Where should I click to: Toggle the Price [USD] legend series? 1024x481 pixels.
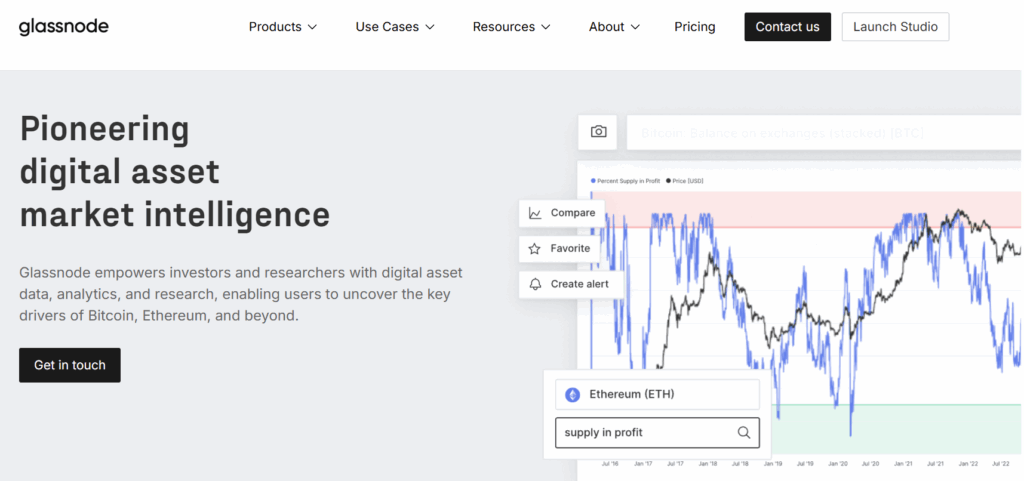tap(685, 180)
